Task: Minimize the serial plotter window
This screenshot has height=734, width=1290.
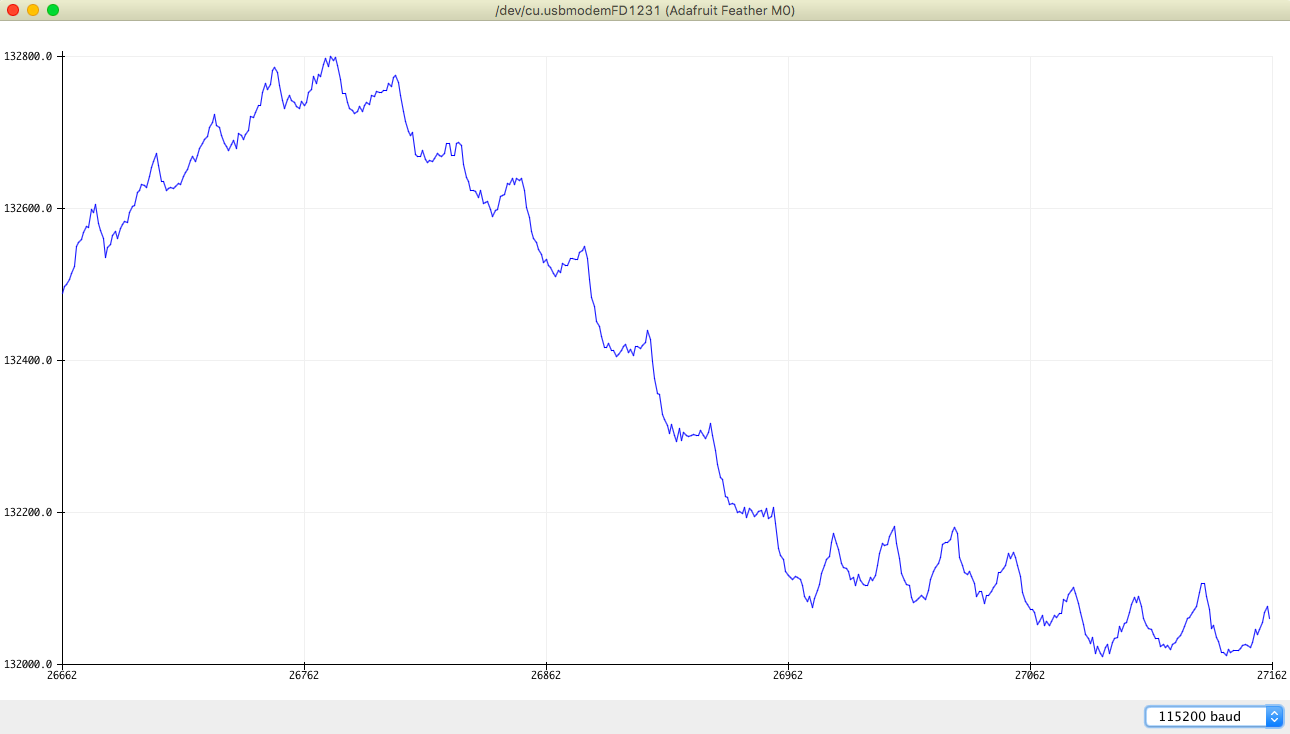Action: (33, 10)
